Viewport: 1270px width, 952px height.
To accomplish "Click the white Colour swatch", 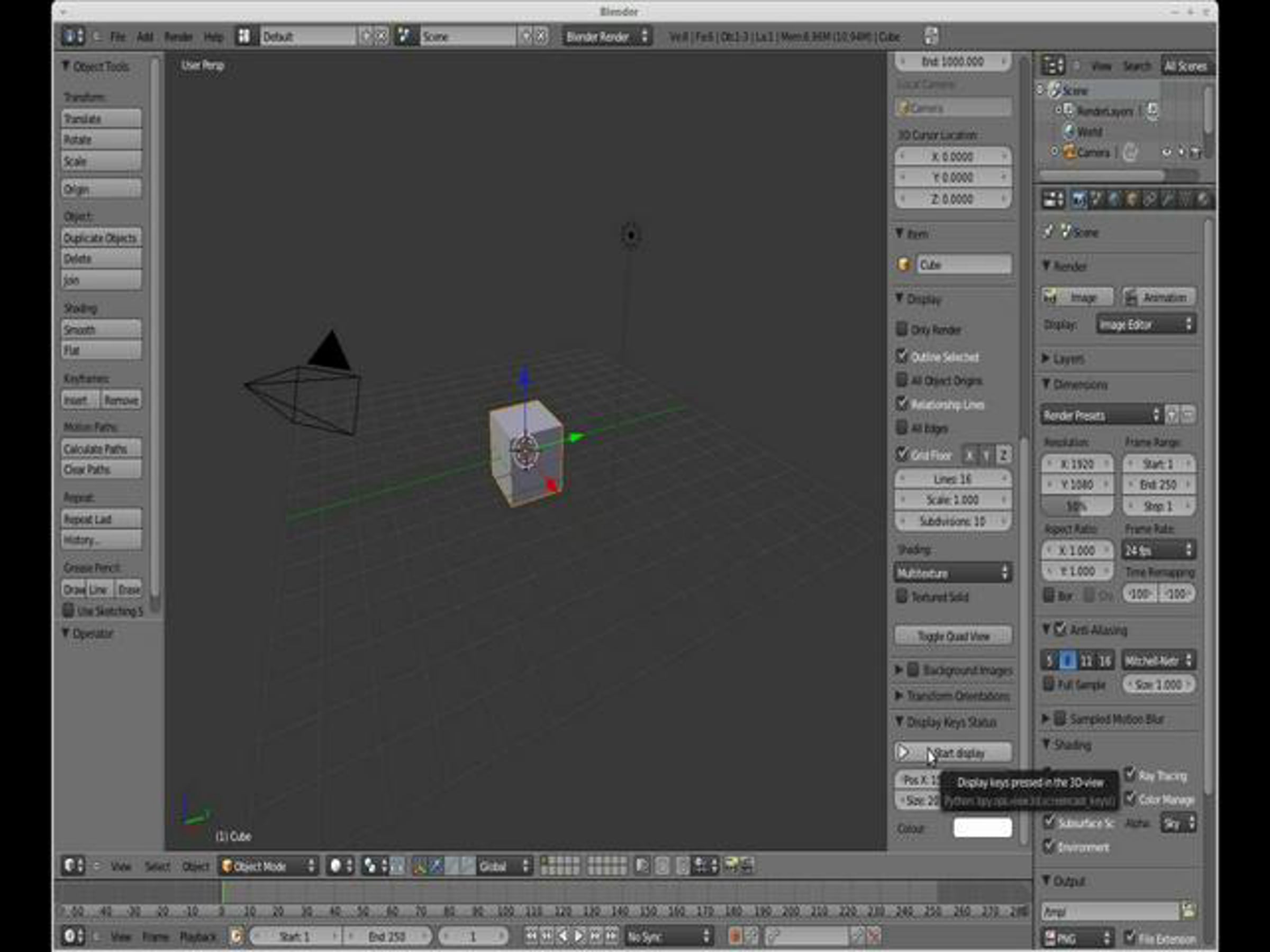I will tap(982, 828).
